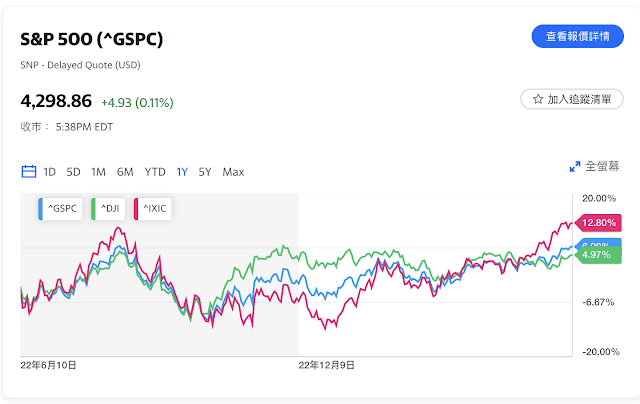Switch chart to 5Y range
640x404 pixels.
pos(205,172)
